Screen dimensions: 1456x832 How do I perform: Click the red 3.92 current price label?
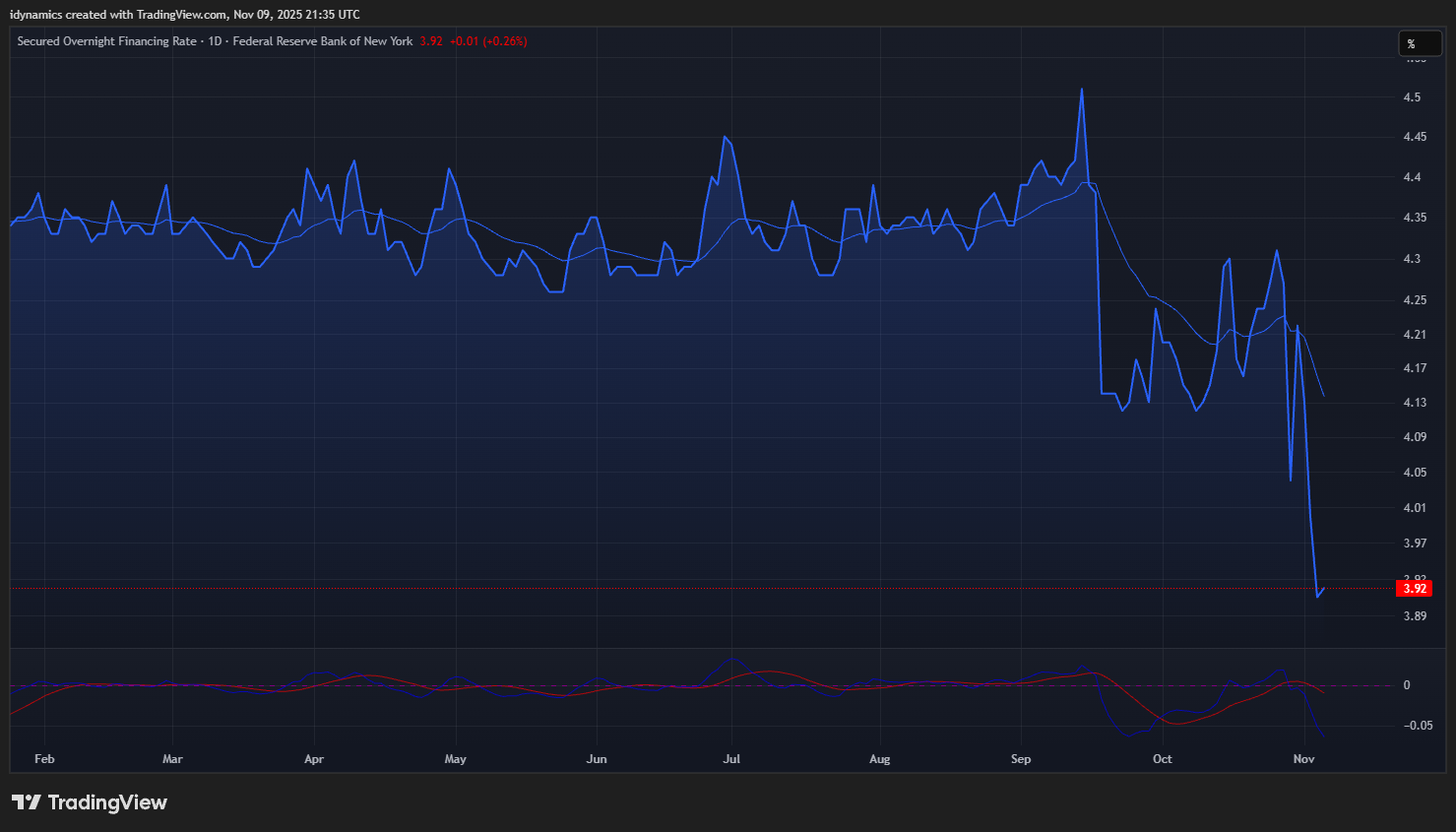click(1414, 589)
